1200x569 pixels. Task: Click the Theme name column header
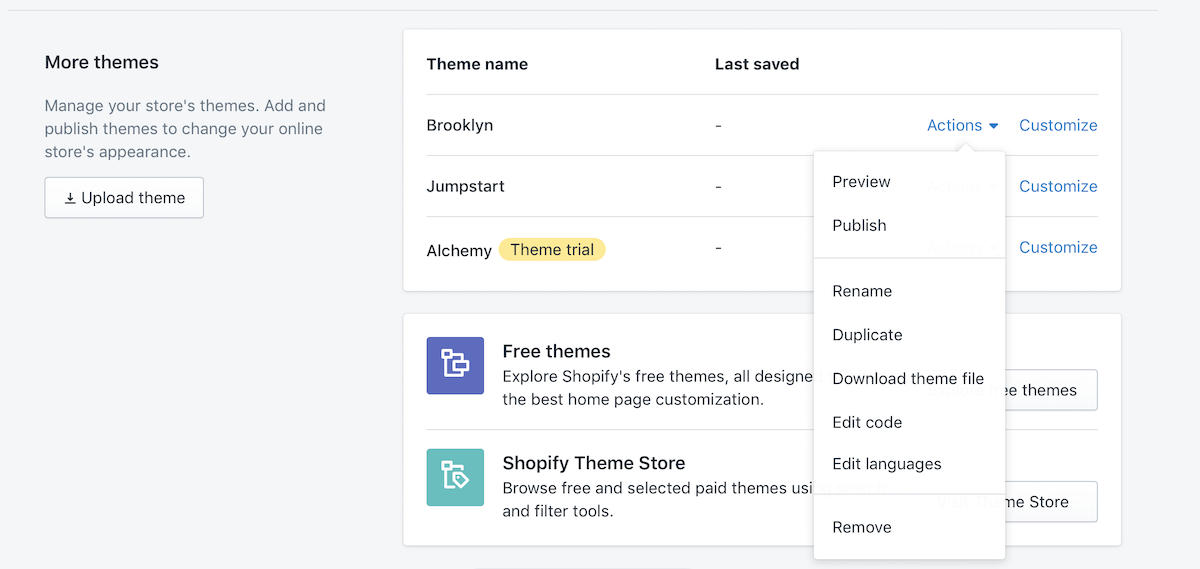coord(477,64)
